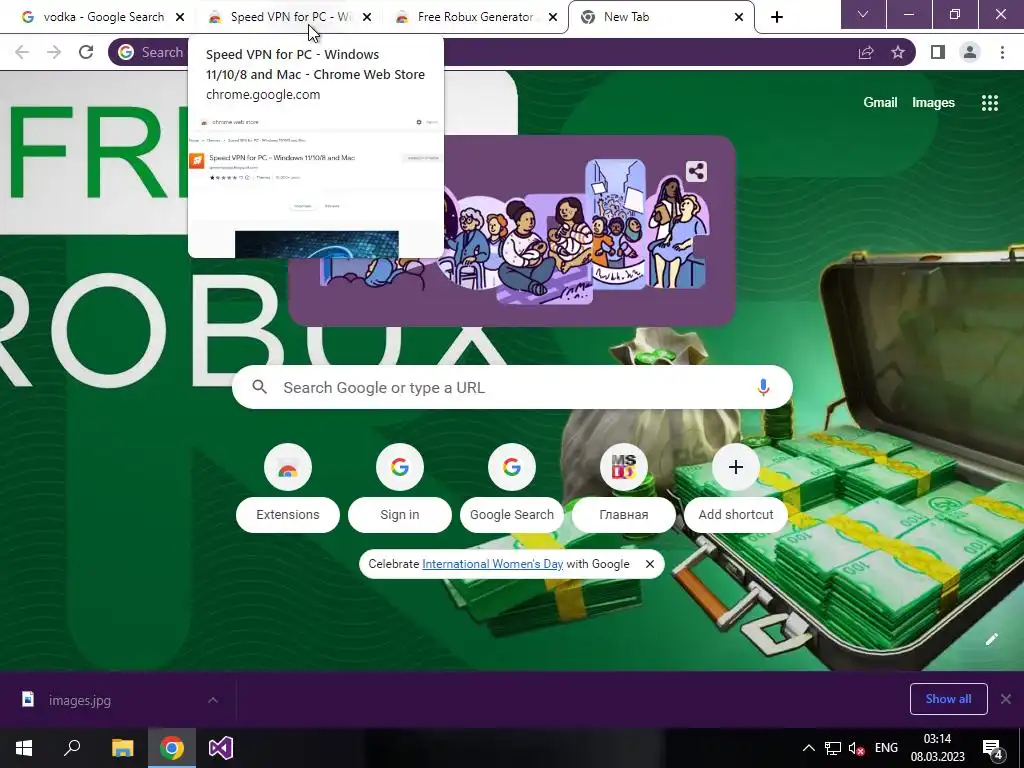Open downloaded images.jpg file

pos(80,700)
